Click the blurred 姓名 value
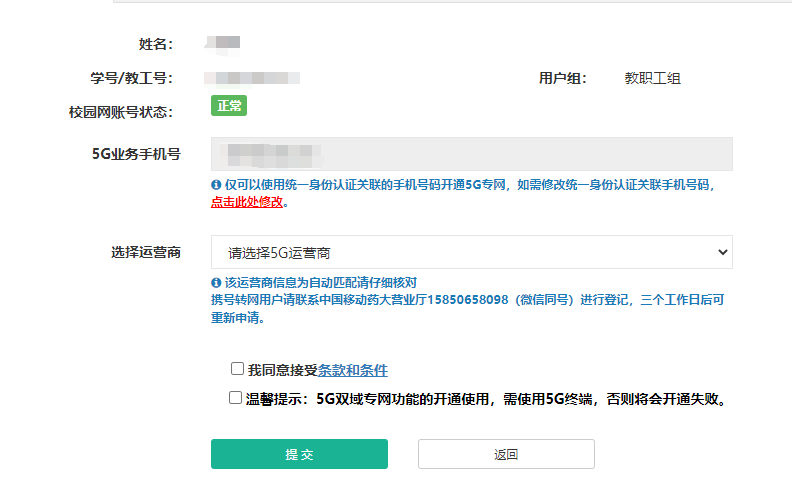The image size is (792, 498). tap(222, 43)
